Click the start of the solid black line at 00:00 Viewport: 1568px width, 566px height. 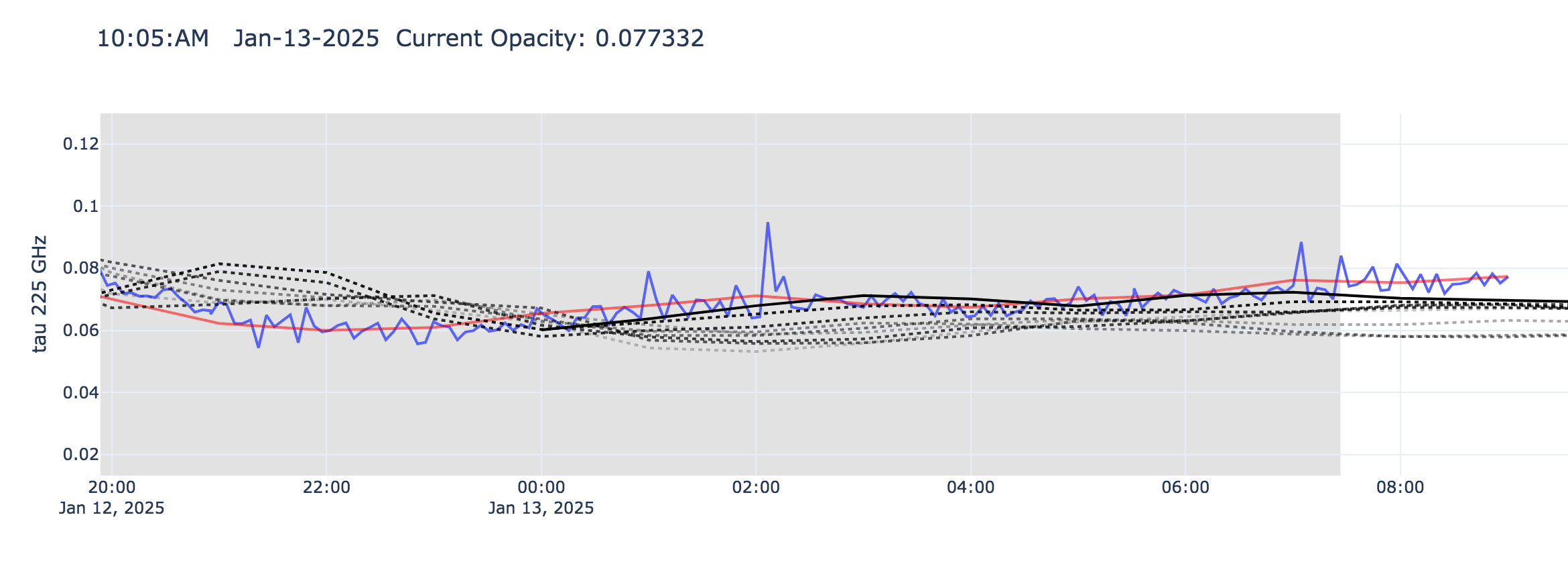tap(541, 330)
